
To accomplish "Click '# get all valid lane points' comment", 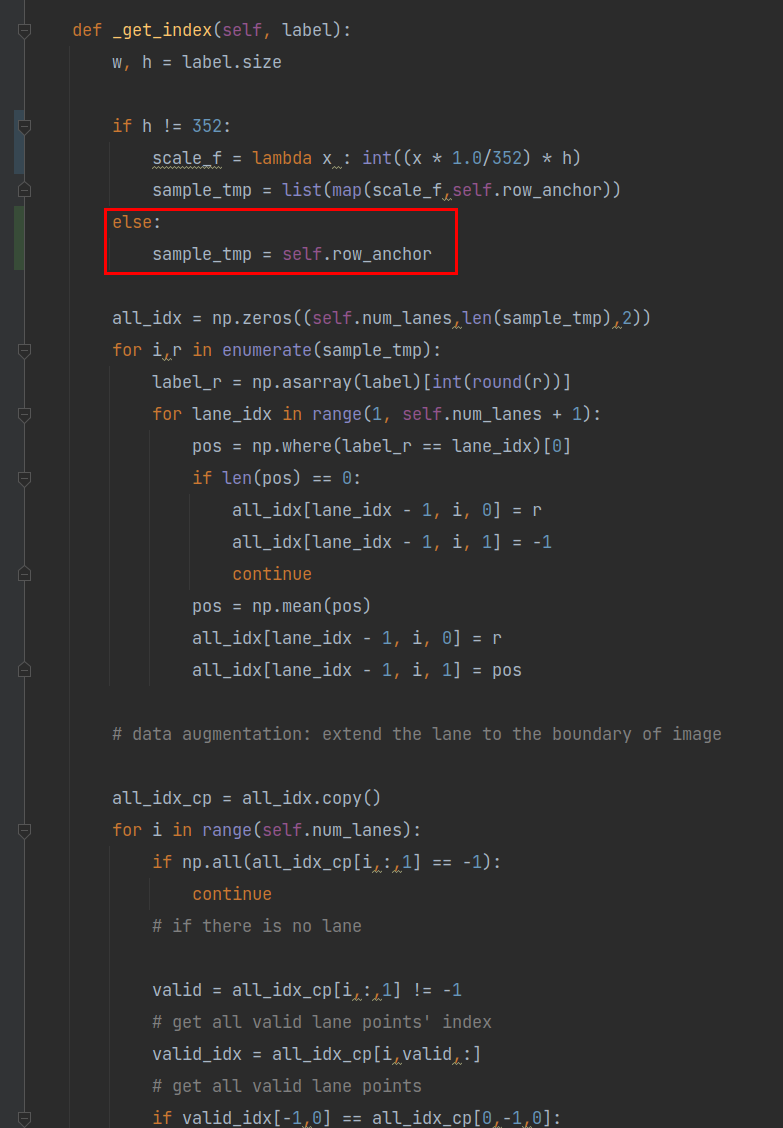I will tap(286, 1086).
